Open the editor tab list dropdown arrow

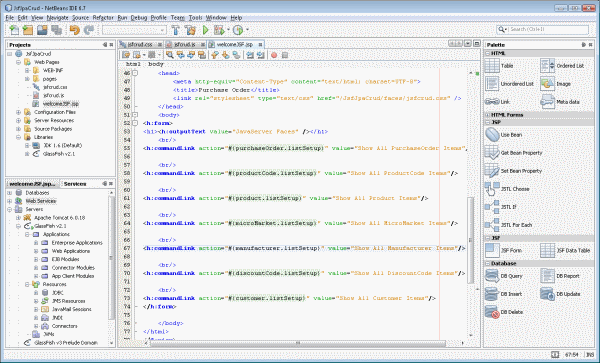[468, 44]
